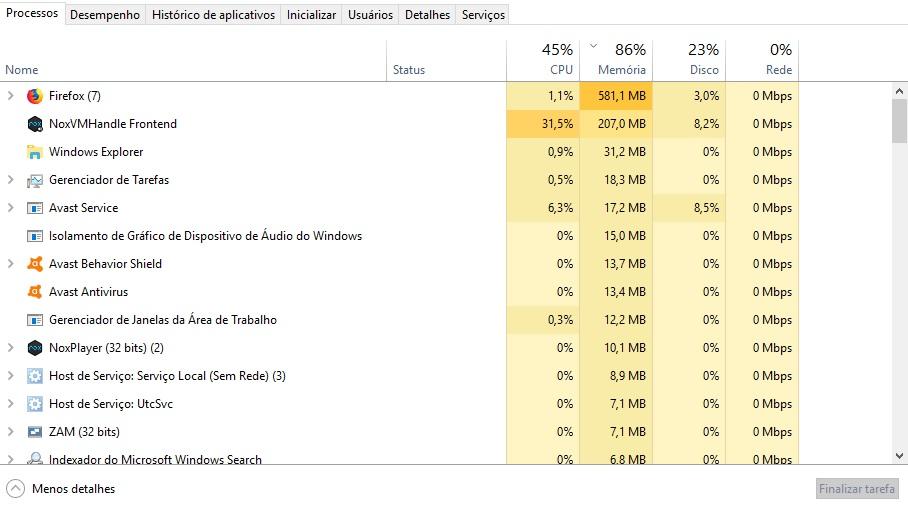Switch to the Processos tab
Screen dimensions: 908x513
tap(32, 13)
